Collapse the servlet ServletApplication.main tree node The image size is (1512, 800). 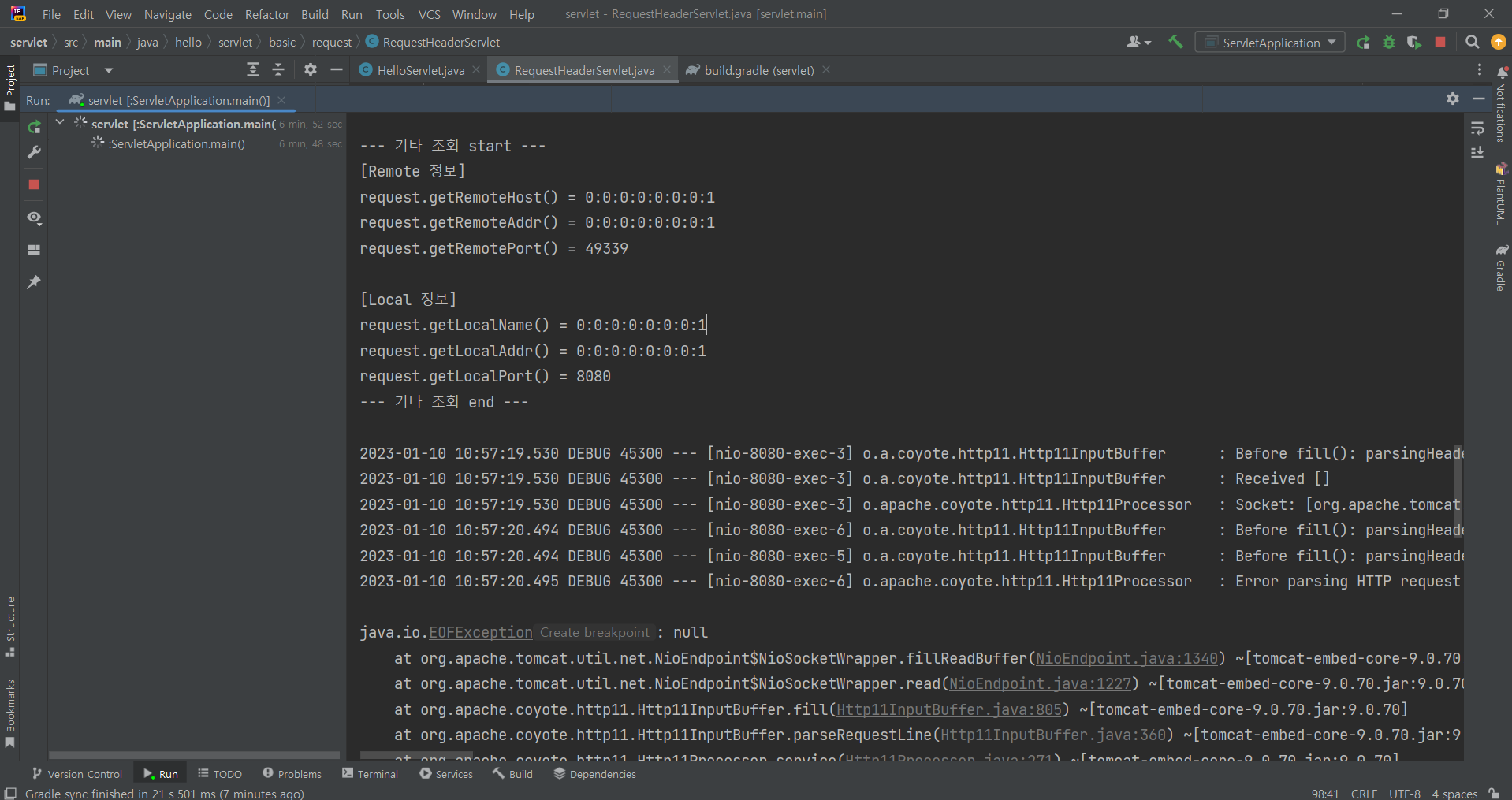point(60,122)
